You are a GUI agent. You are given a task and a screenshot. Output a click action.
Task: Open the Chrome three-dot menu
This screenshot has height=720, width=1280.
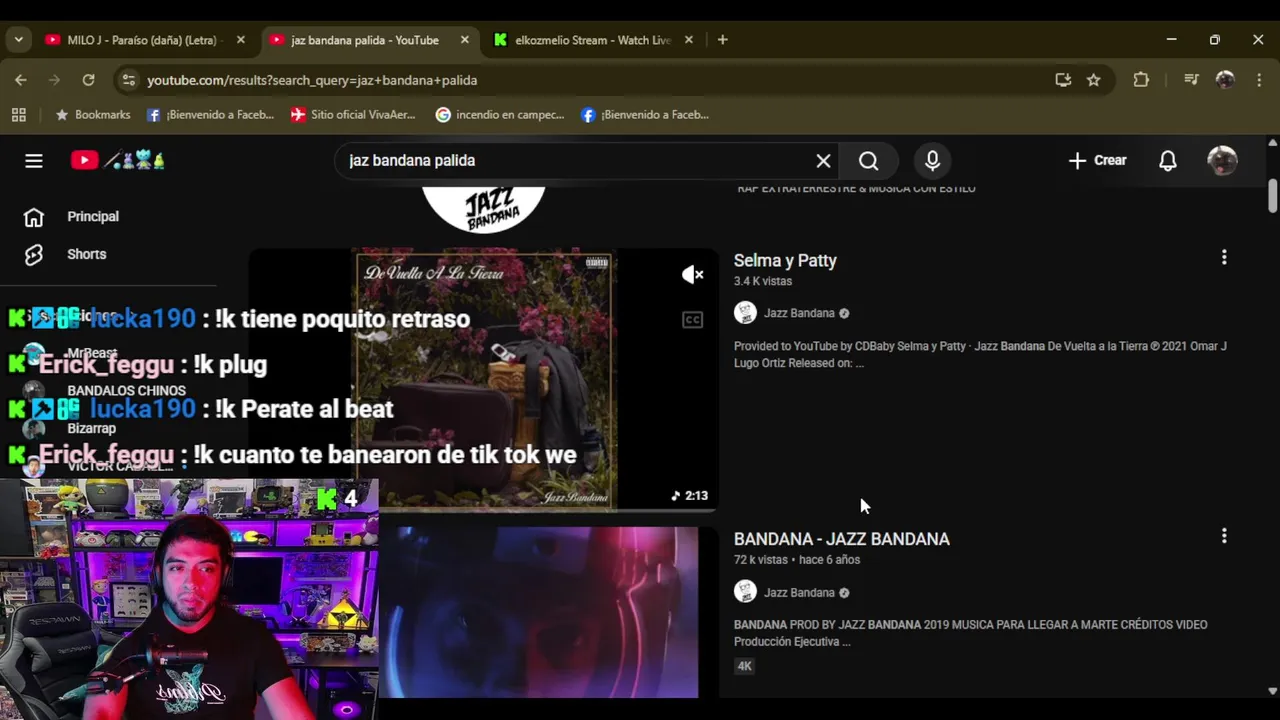coord(1258,80)
